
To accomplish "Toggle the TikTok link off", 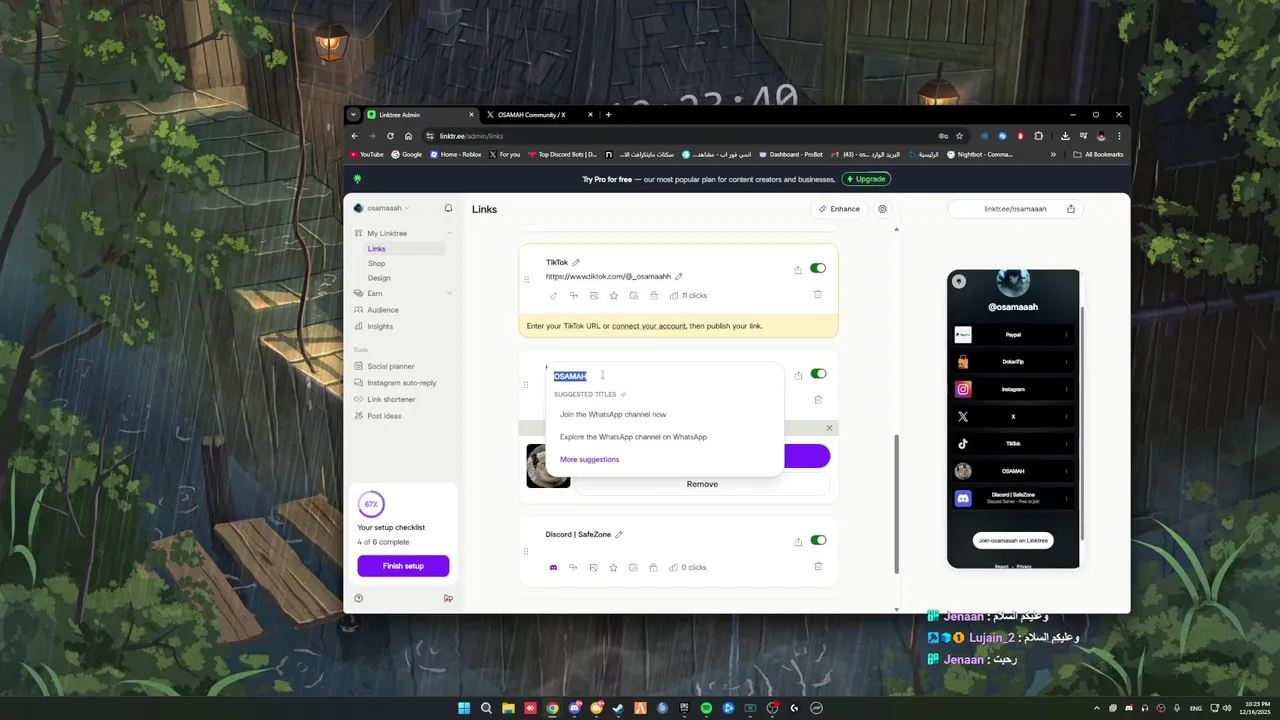I will click(818, 268).
